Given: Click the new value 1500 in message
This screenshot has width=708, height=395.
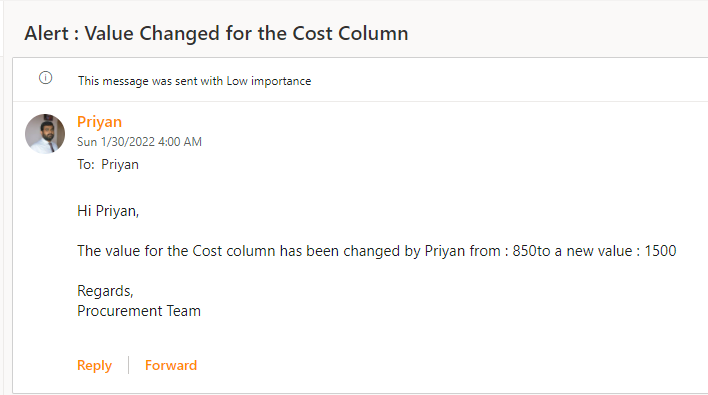Looking at the screenshot, I should [x=660, y=251].
